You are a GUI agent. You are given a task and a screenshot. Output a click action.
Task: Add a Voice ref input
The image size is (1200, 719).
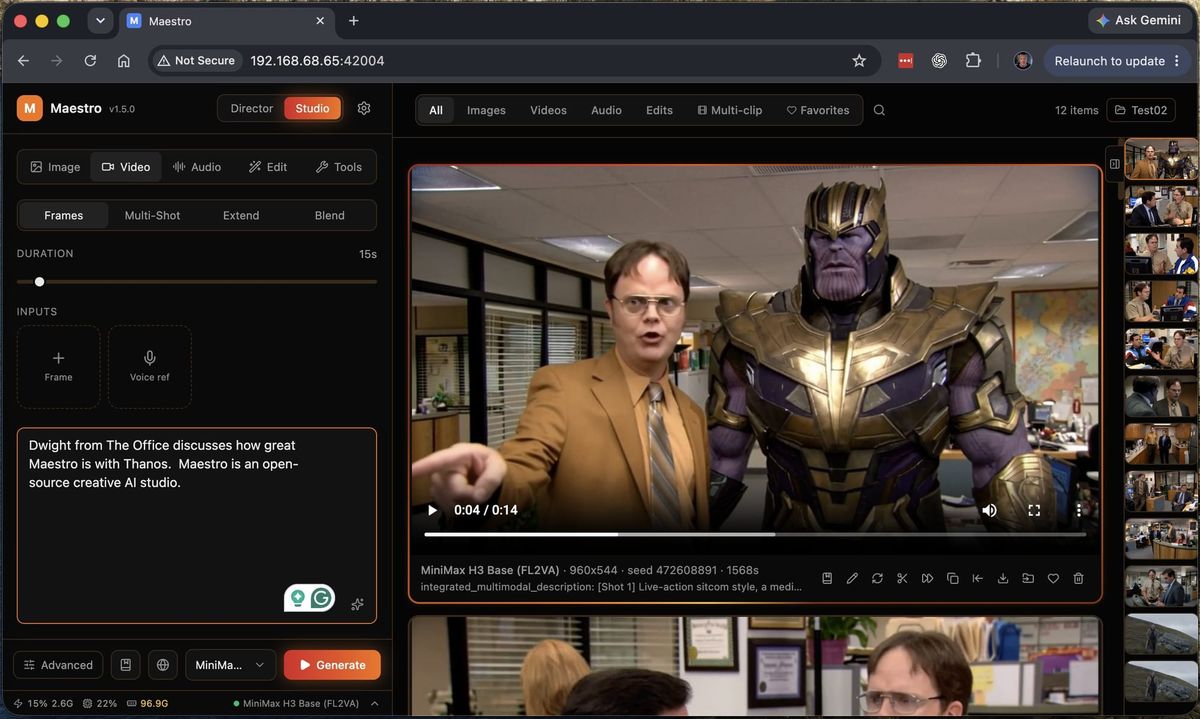(150, 366)
